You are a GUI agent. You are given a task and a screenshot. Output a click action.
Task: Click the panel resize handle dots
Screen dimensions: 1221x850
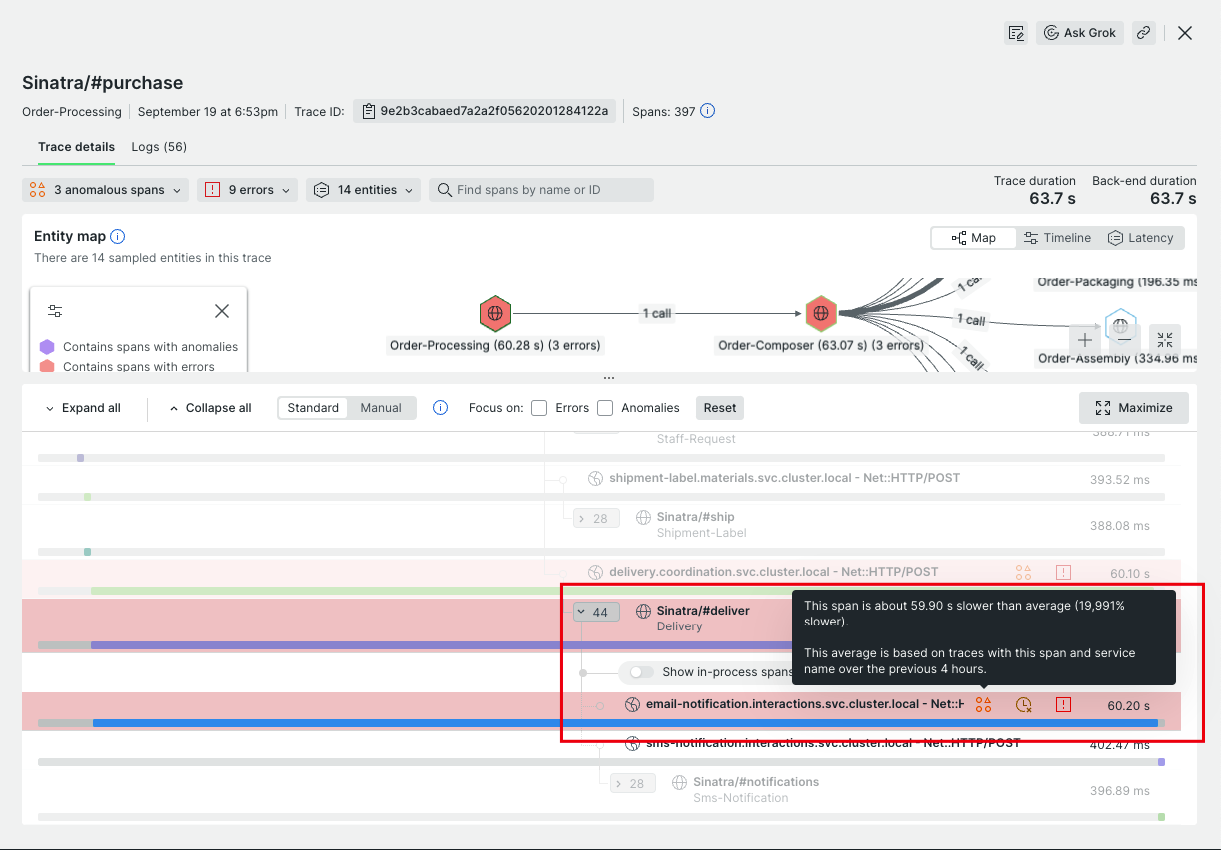click(x=609, y=378)
